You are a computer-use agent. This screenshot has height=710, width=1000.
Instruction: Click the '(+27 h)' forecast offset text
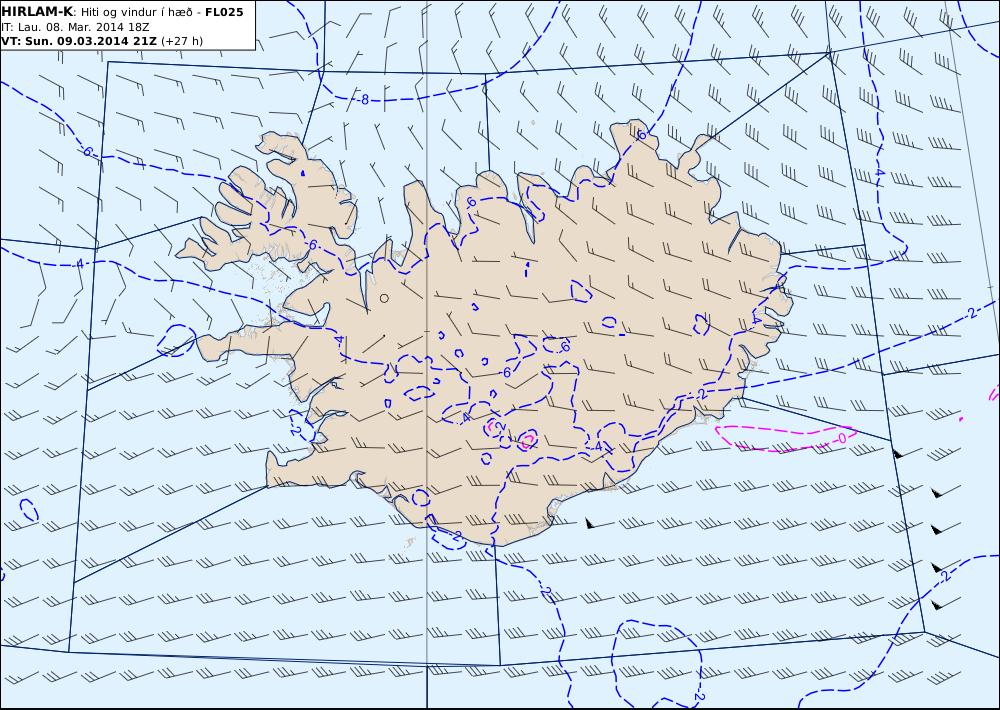pyautogui.click(x=182, y=41)
